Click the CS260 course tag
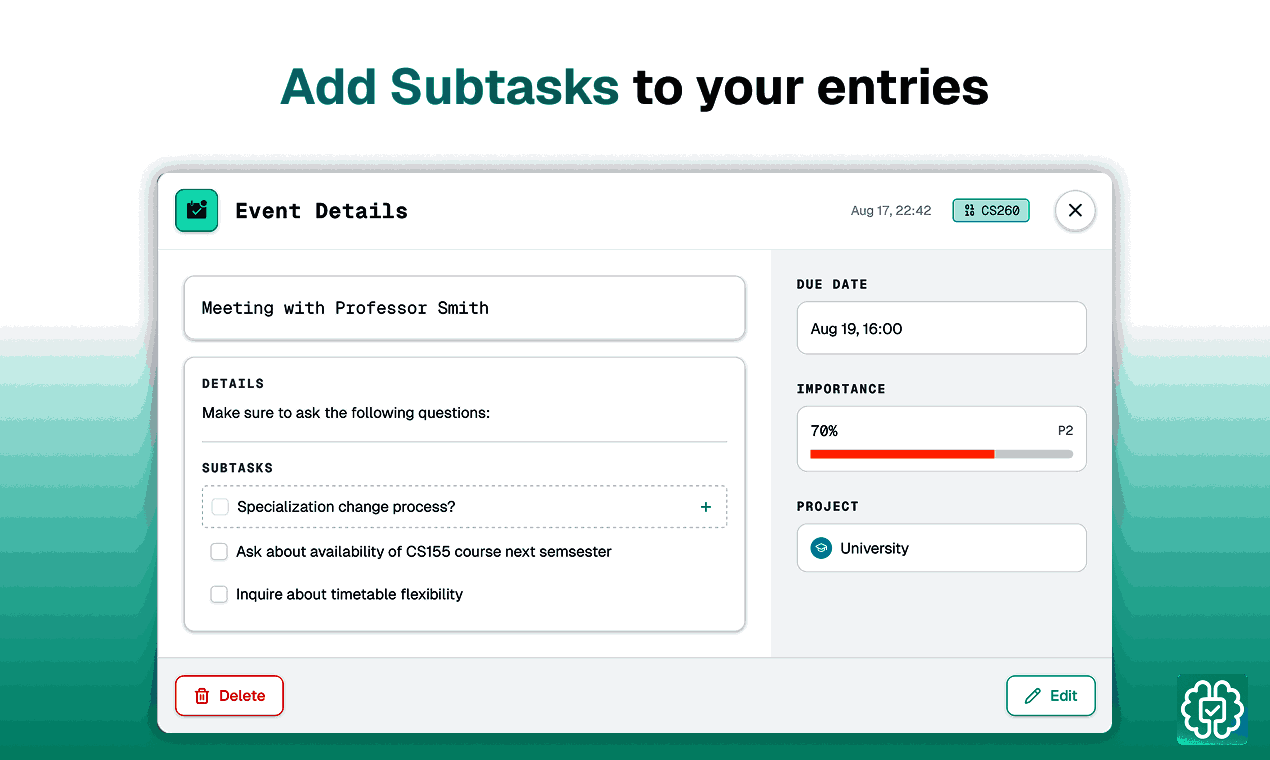Screen dimensions: 1270x760 (991, 211)
